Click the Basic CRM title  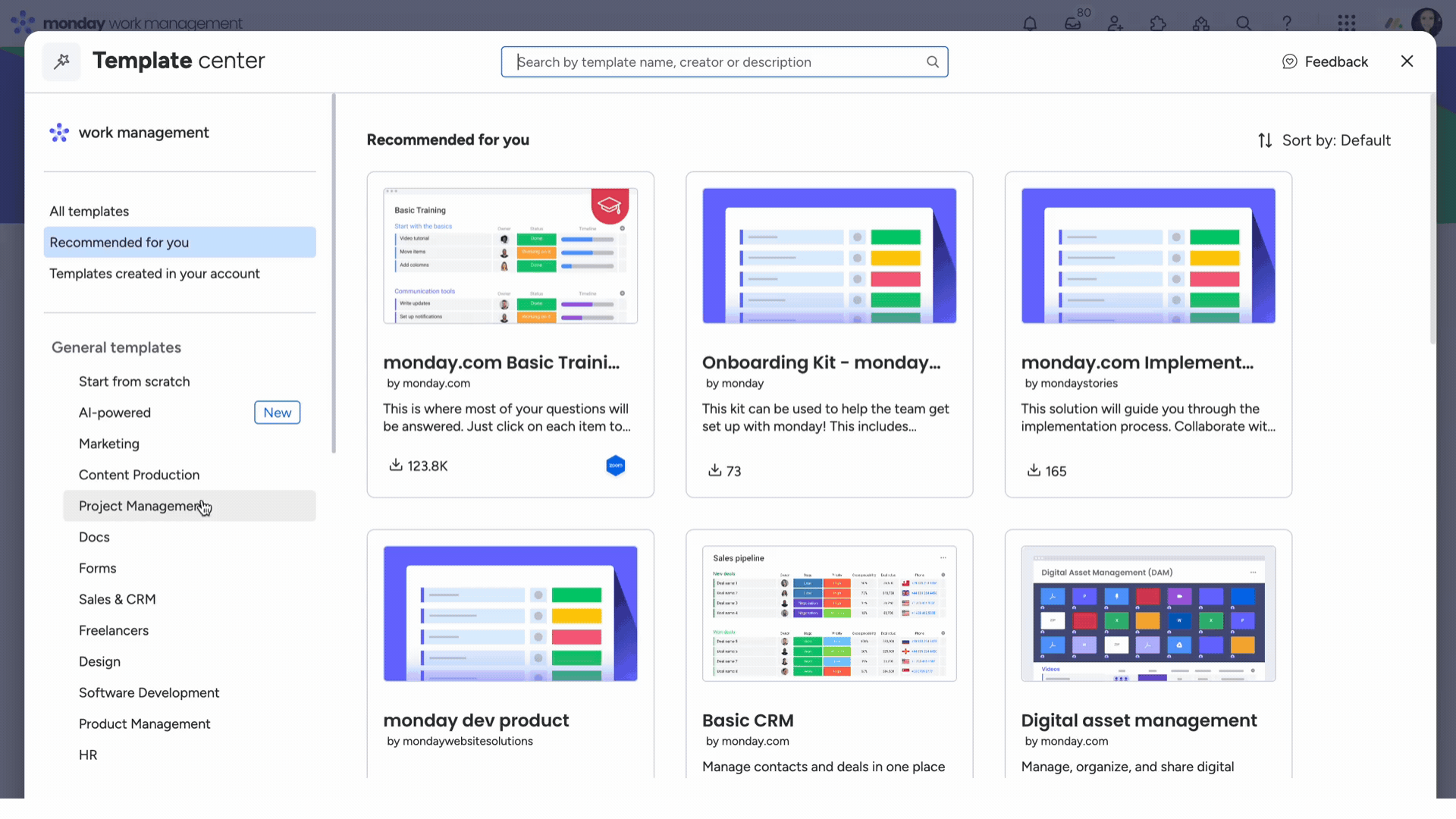point(748,720)
